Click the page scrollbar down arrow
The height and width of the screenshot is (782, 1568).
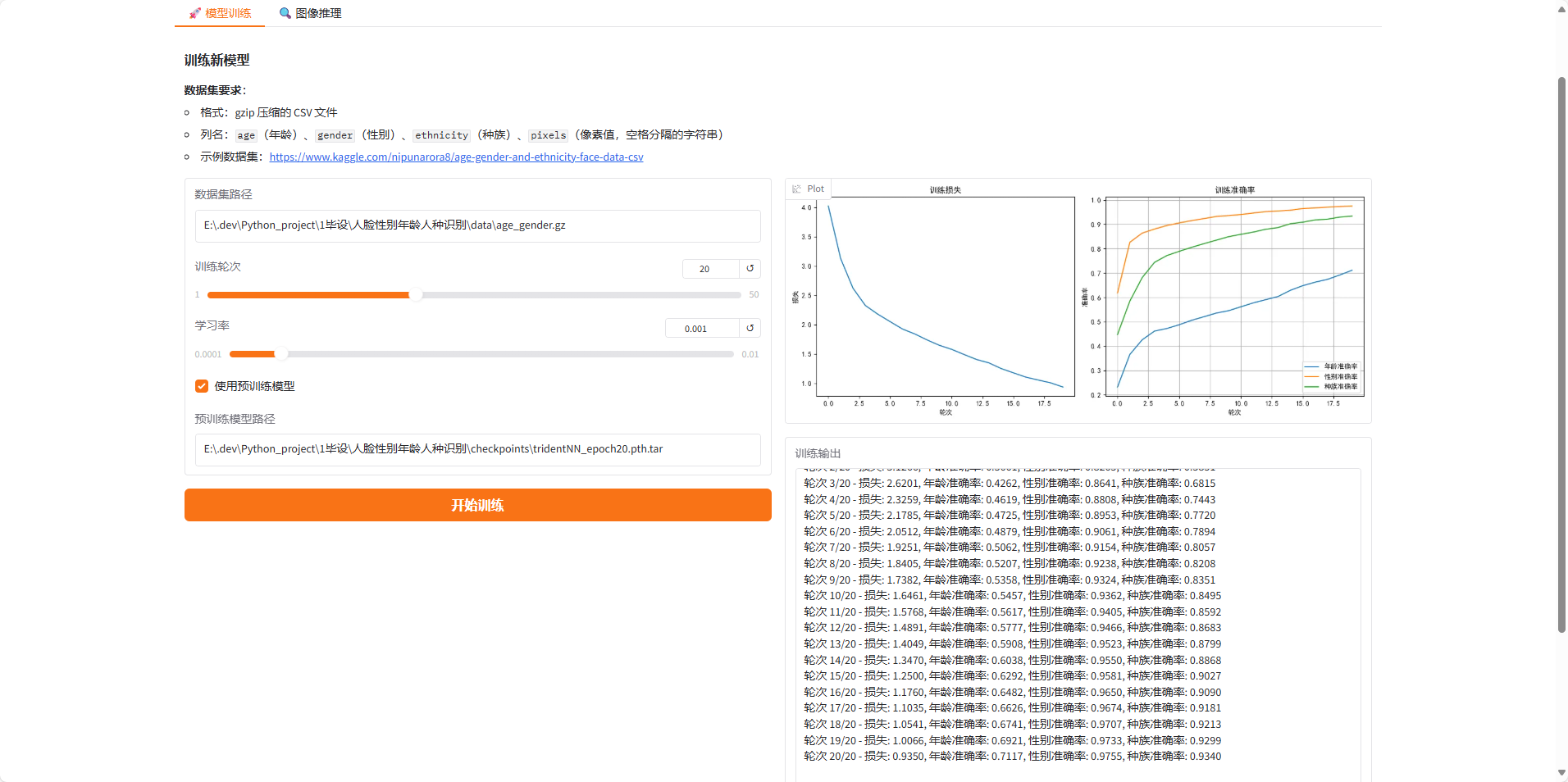[1561, 771]
